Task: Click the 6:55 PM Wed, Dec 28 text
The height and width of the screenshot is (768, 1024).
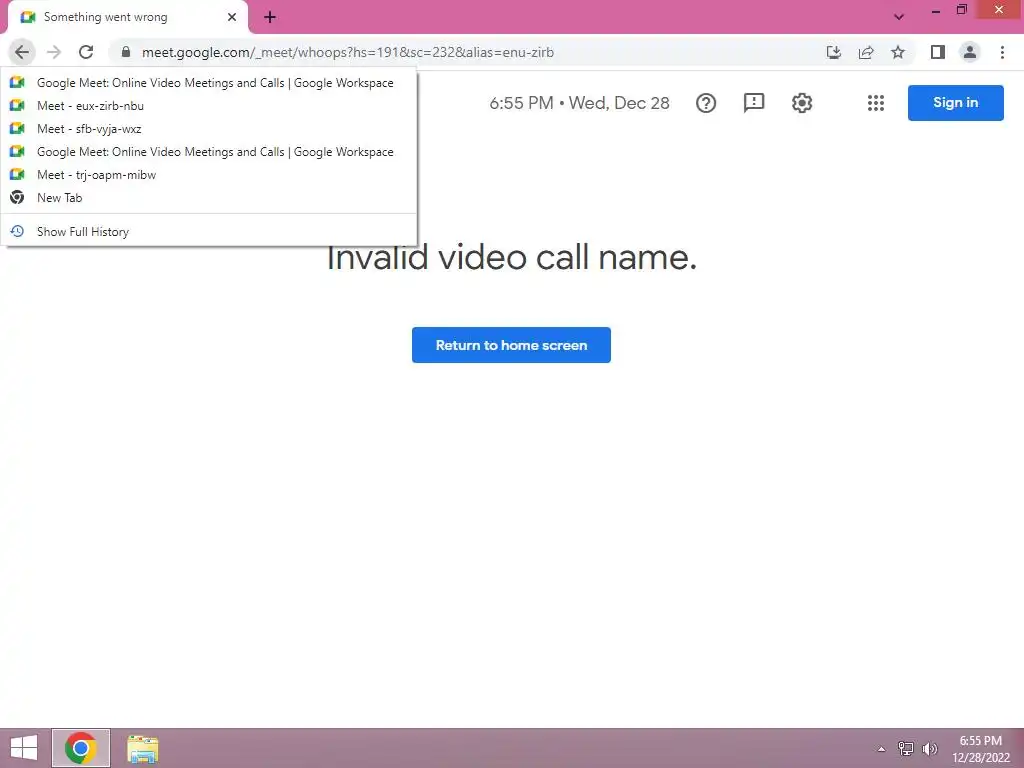Action: [x=579, y=103]
